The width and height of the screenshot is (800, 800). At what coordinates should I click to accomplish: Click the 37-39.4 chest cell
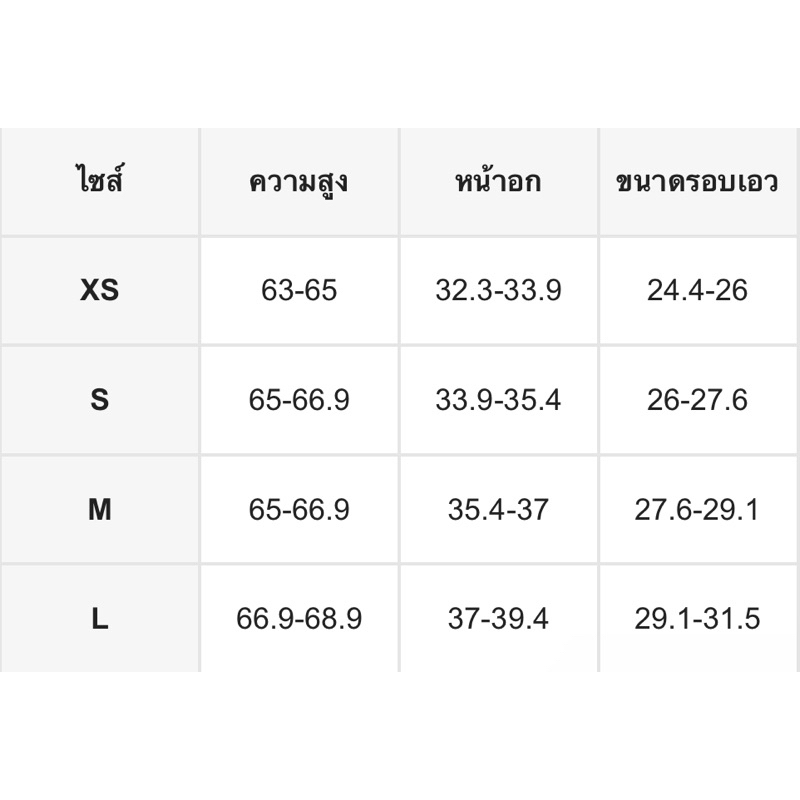coord(498,619)
